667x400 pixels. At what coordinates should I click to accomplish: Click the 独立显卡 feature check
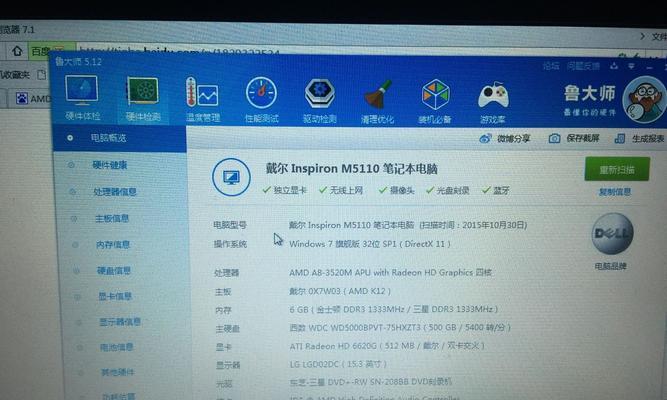pyautogui.click(x=285, y=190)
